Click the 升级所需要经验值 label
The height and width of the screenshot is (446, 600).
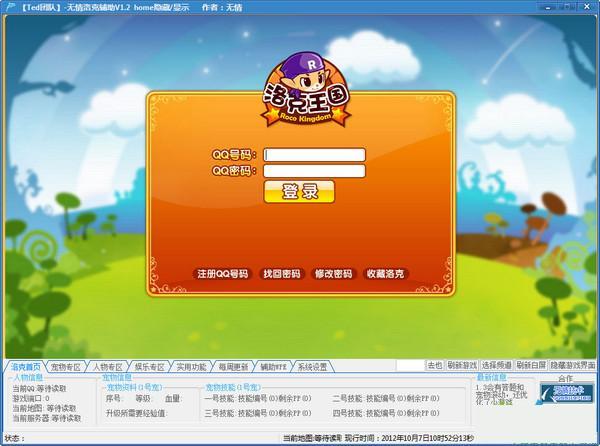[x=137, y=413]
